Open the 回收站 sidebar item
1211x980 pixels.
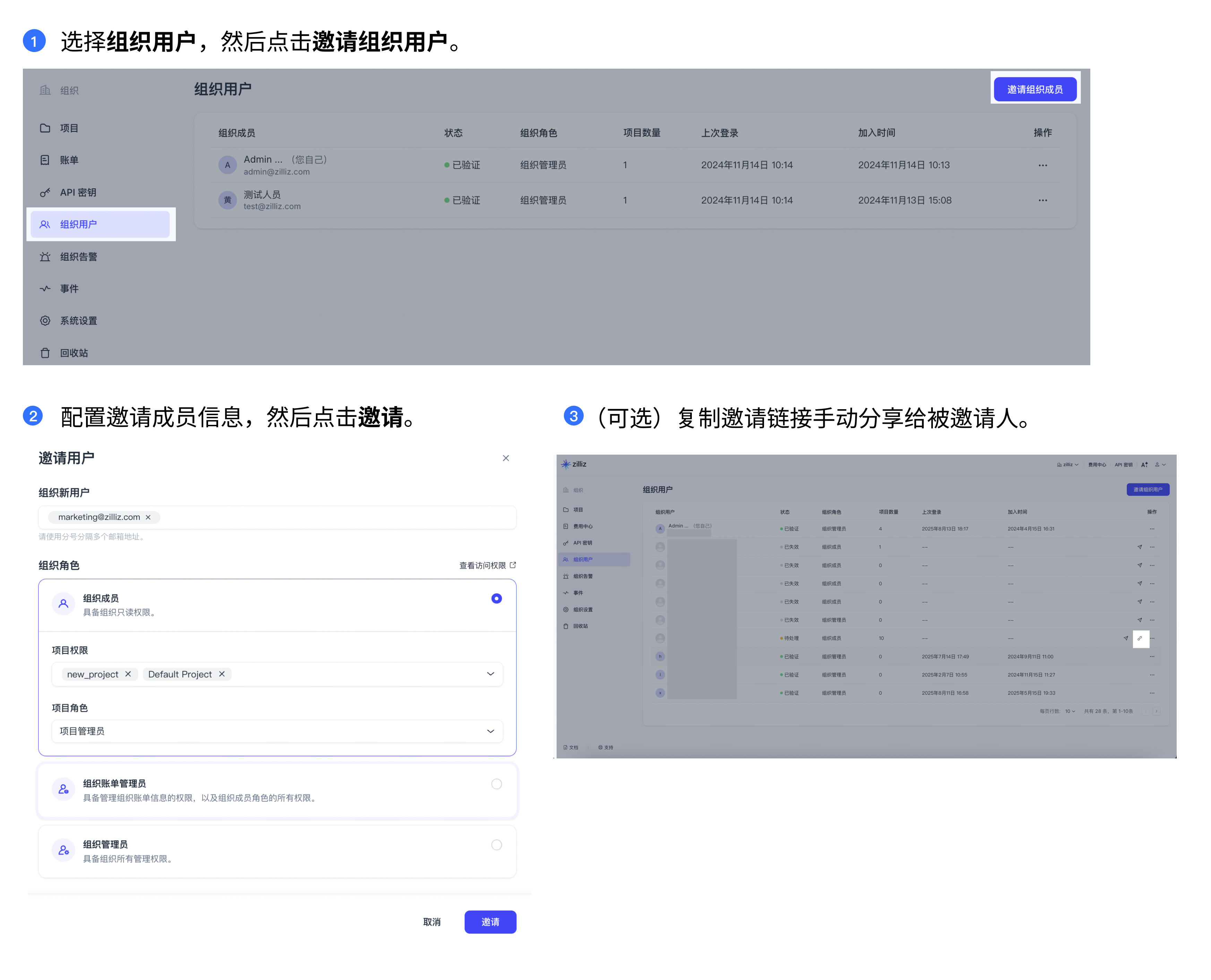pos(74,353)
